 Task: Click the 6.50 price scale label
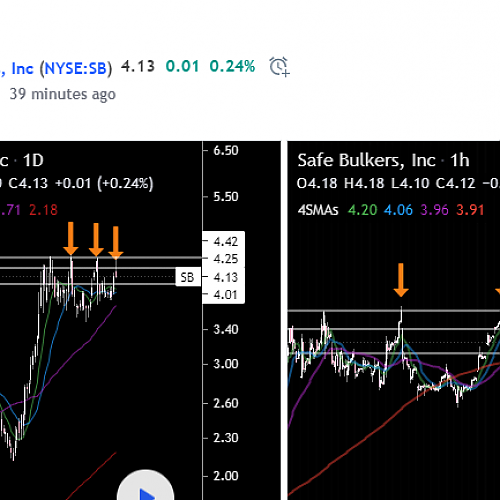click(x=226, y=151)
